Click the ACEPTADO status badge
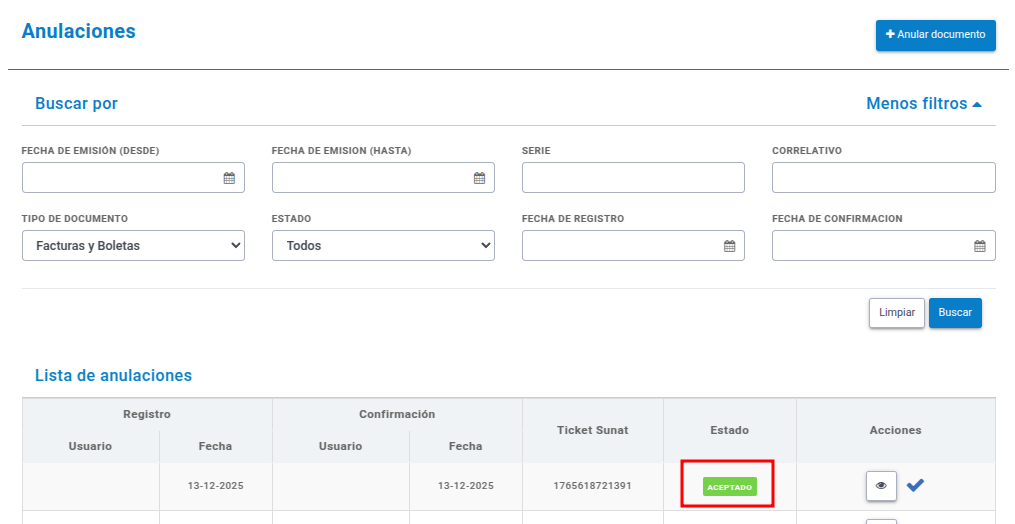The height and width of the screenshot is (524, 1015). tap(730, 487)
